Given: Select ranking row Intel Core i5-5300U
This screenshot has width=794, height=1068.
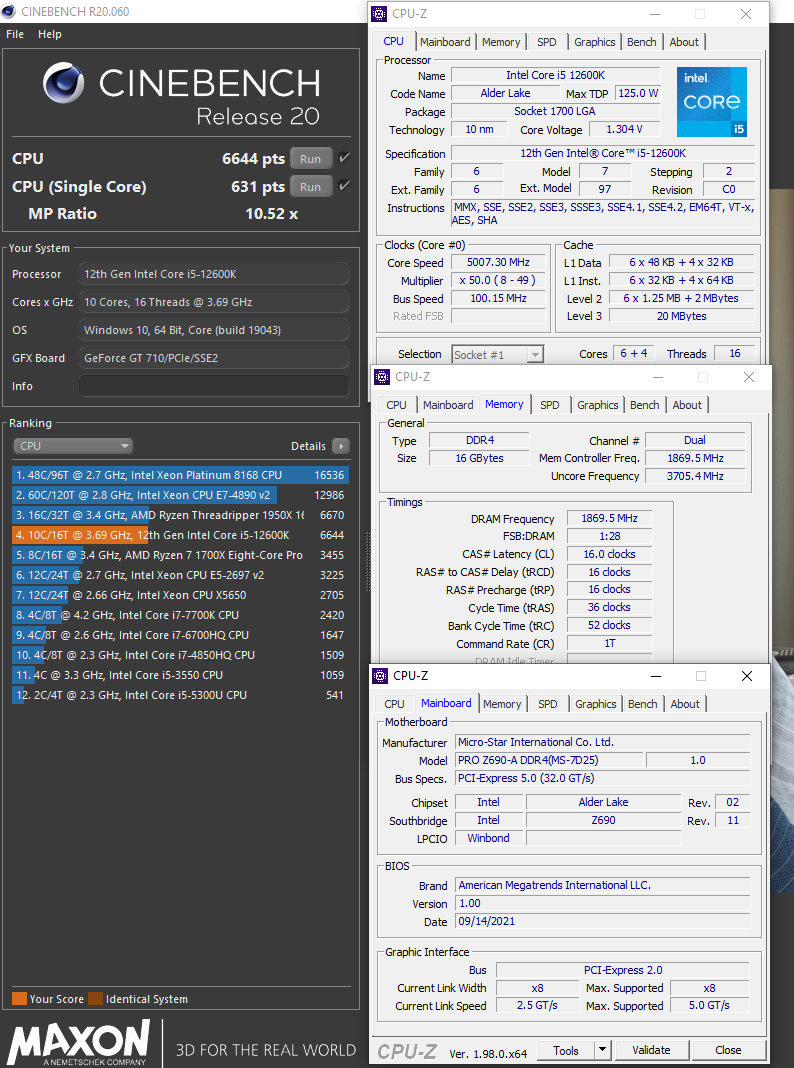Looking at the screenshot, I should tap(180, 695).
